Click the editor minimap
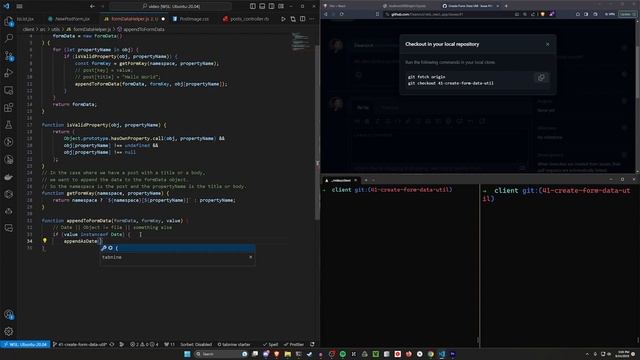Image resolution: width=640 pixels, height=360 pixels. point(301,41)
